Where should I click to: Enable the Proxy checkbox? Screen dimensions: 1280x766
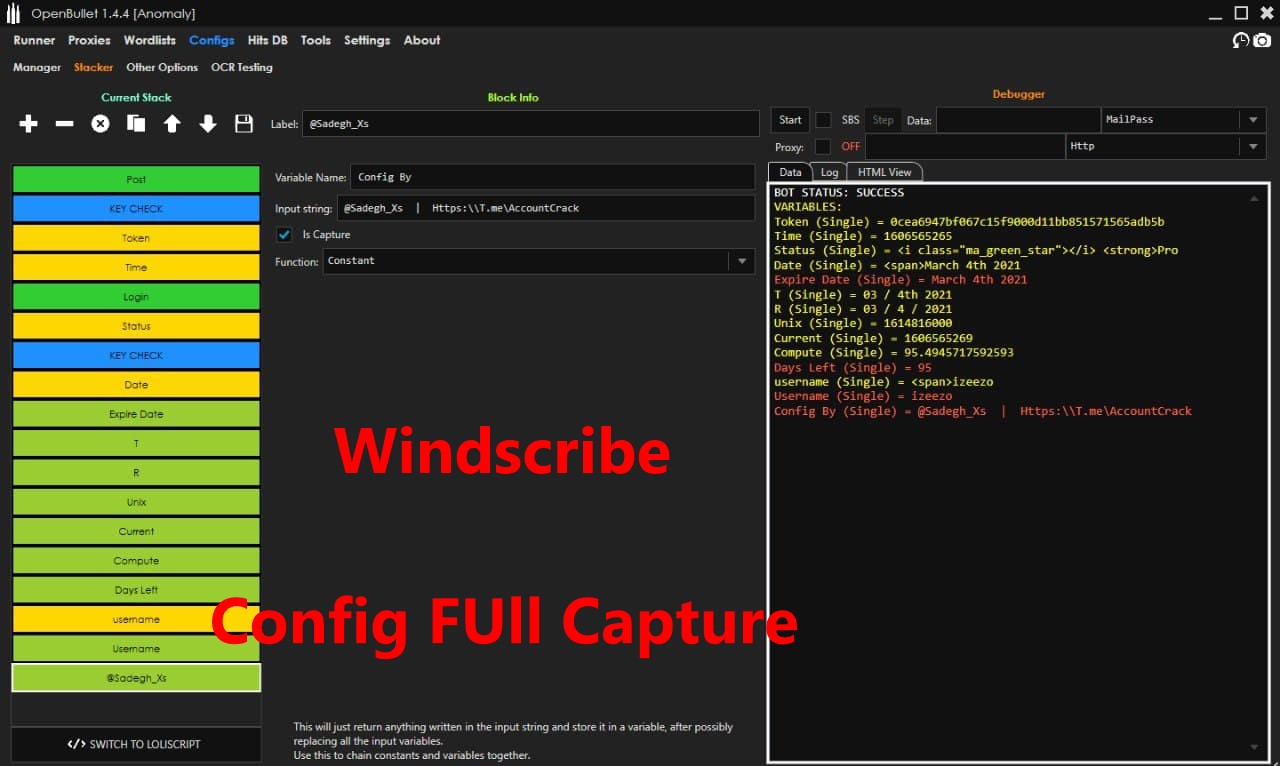(x=823, y=147)
